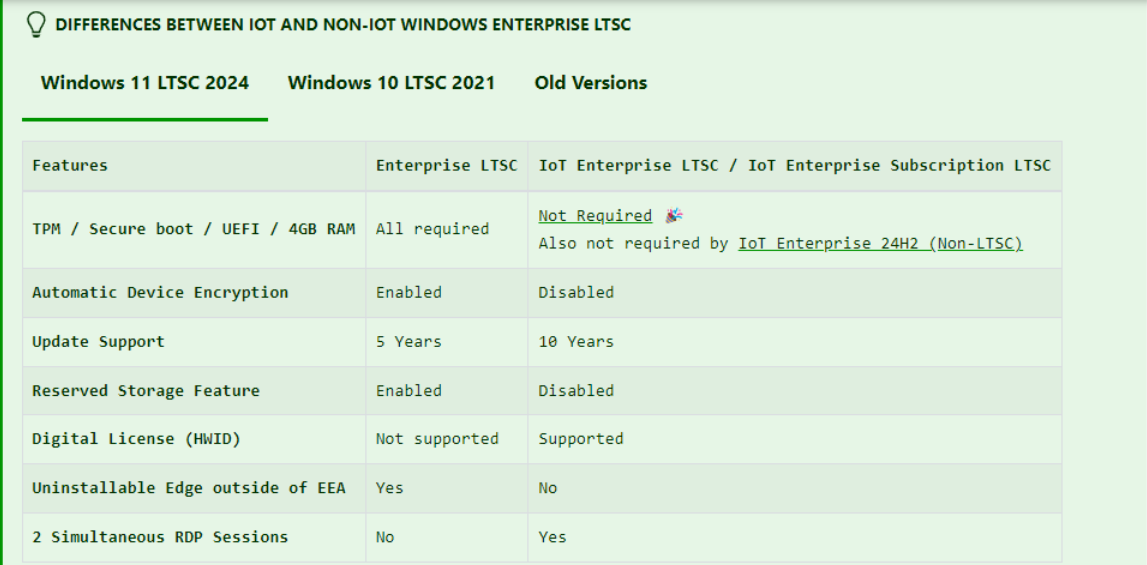
Task: Click the Uninstallable Edge outside of EEA label
Action: 188,487
